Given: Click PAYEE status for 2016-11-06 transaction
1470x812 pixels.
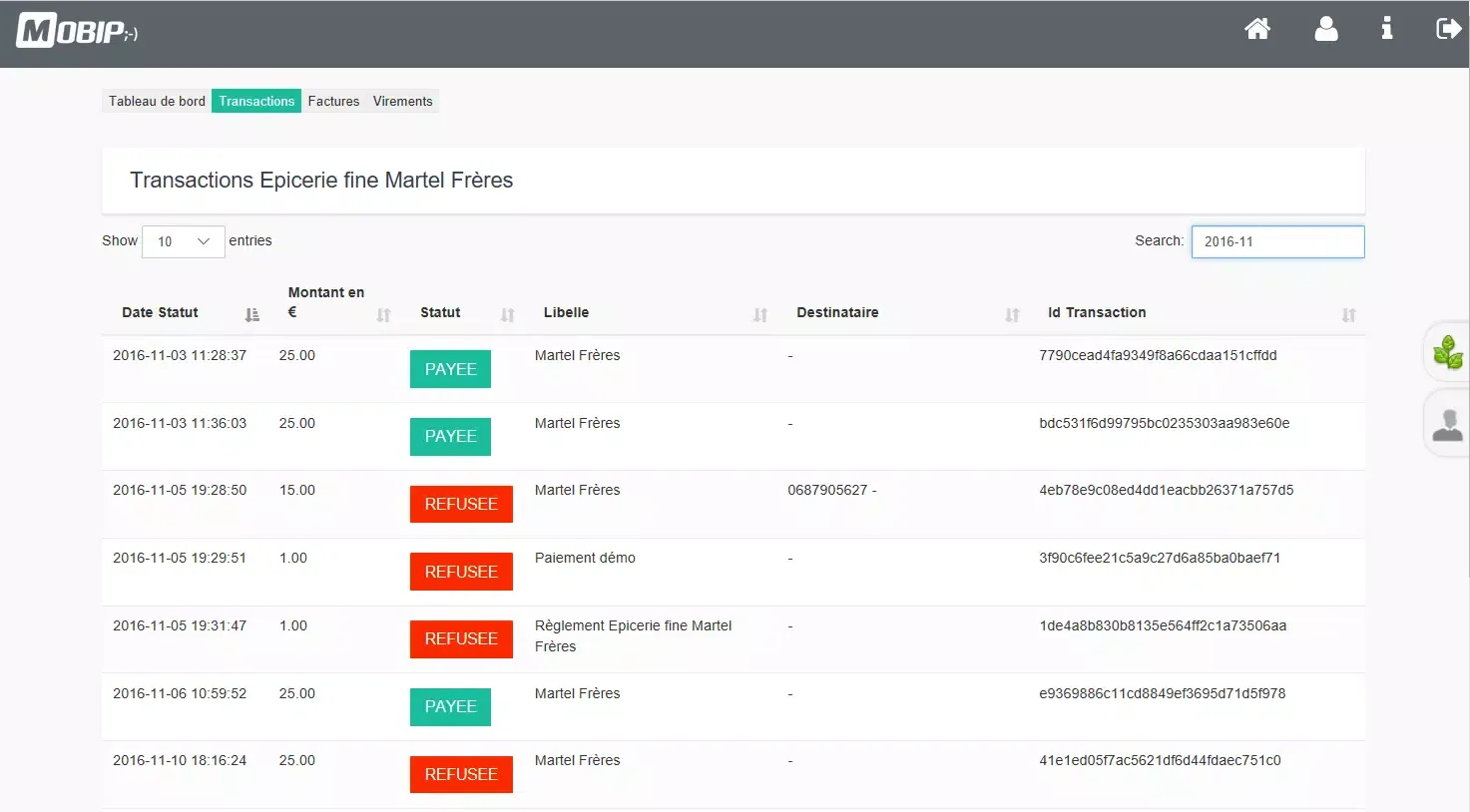Looking at the screenshot, I should [450, 706].
